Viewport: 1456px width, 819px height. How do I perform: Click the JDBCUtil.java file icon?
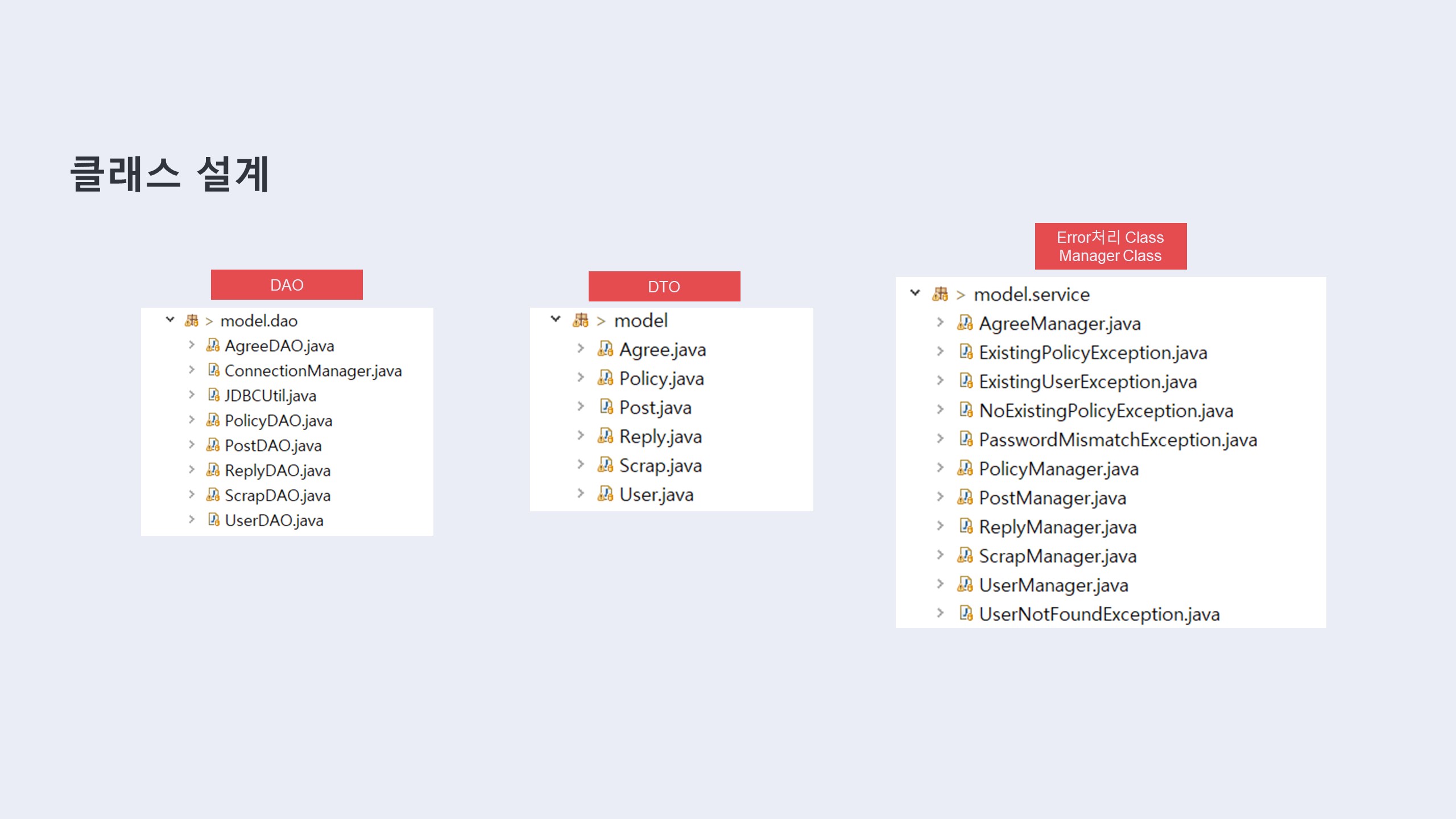pos(213,395)
